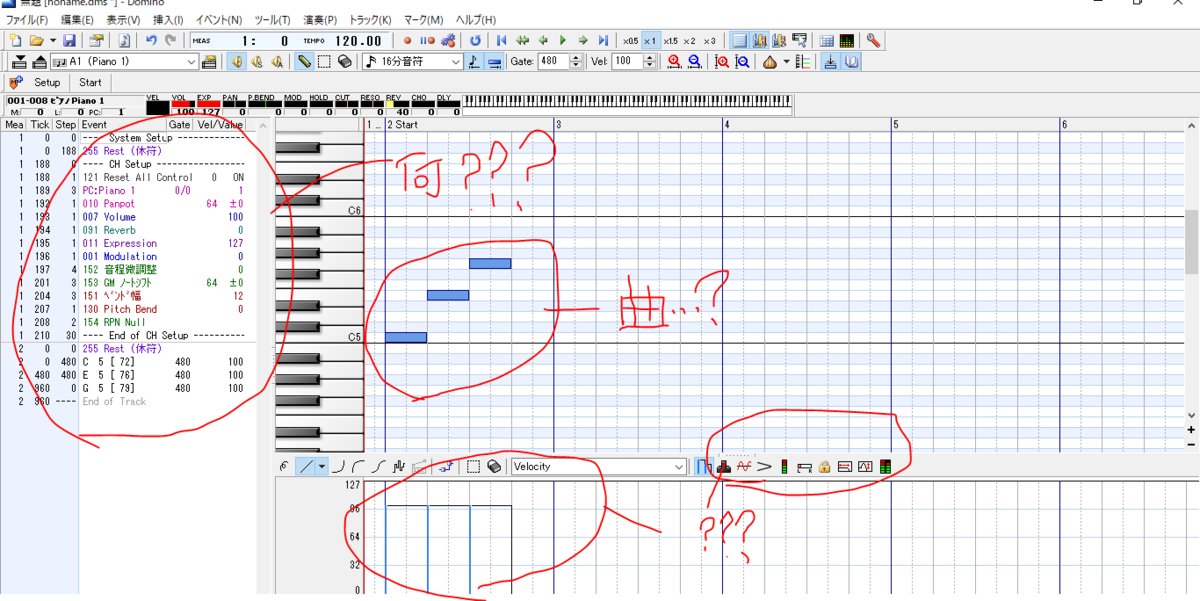Click the accent > icon in graph toolbar
Image resolution: width=1200 pixels, height=601 pixels.
pos(764,466)
